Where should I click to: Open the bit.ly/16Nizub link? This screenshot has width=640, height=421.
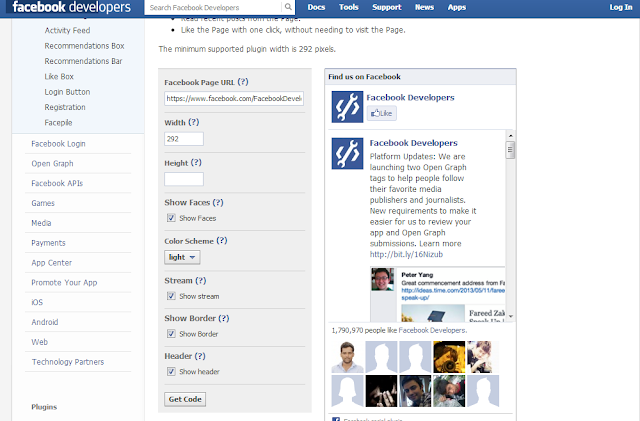coord(406,254)
